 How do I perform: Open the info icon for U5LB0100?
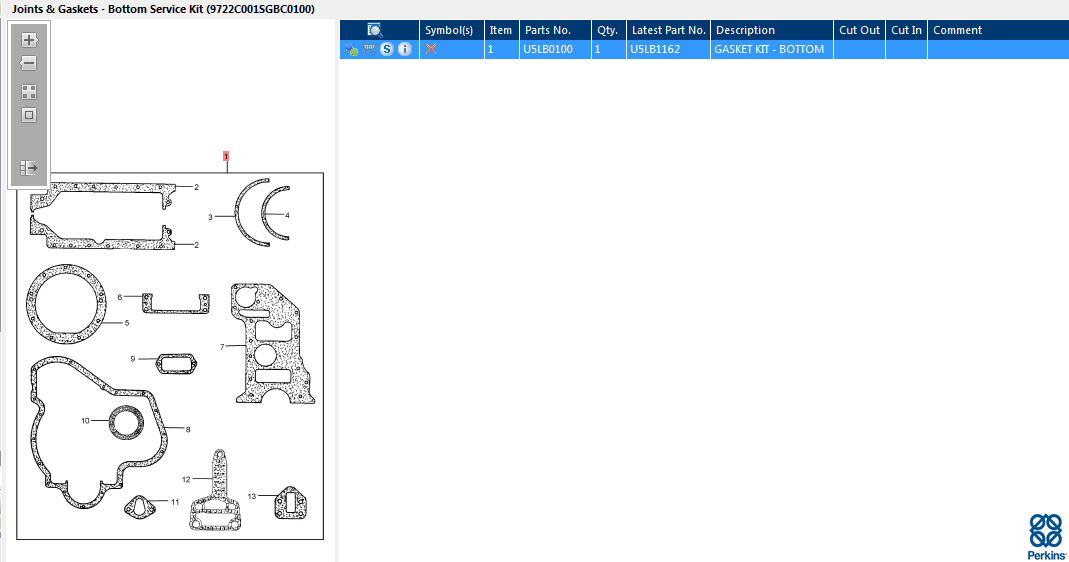click(x=405, y=49)
